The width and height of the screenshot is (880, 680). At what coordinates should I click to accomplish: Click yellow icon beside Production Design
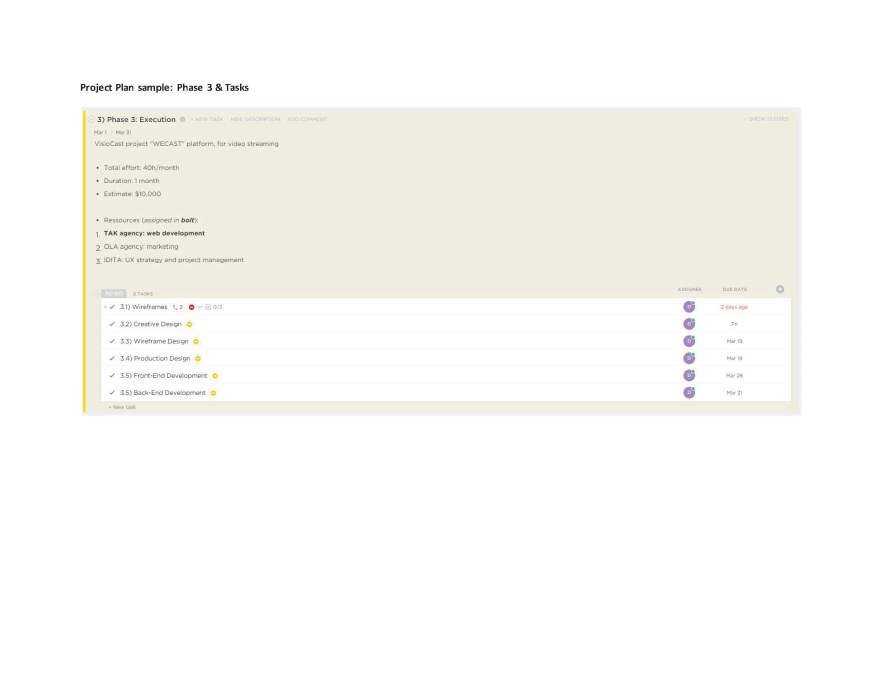(x=197, y=359)
